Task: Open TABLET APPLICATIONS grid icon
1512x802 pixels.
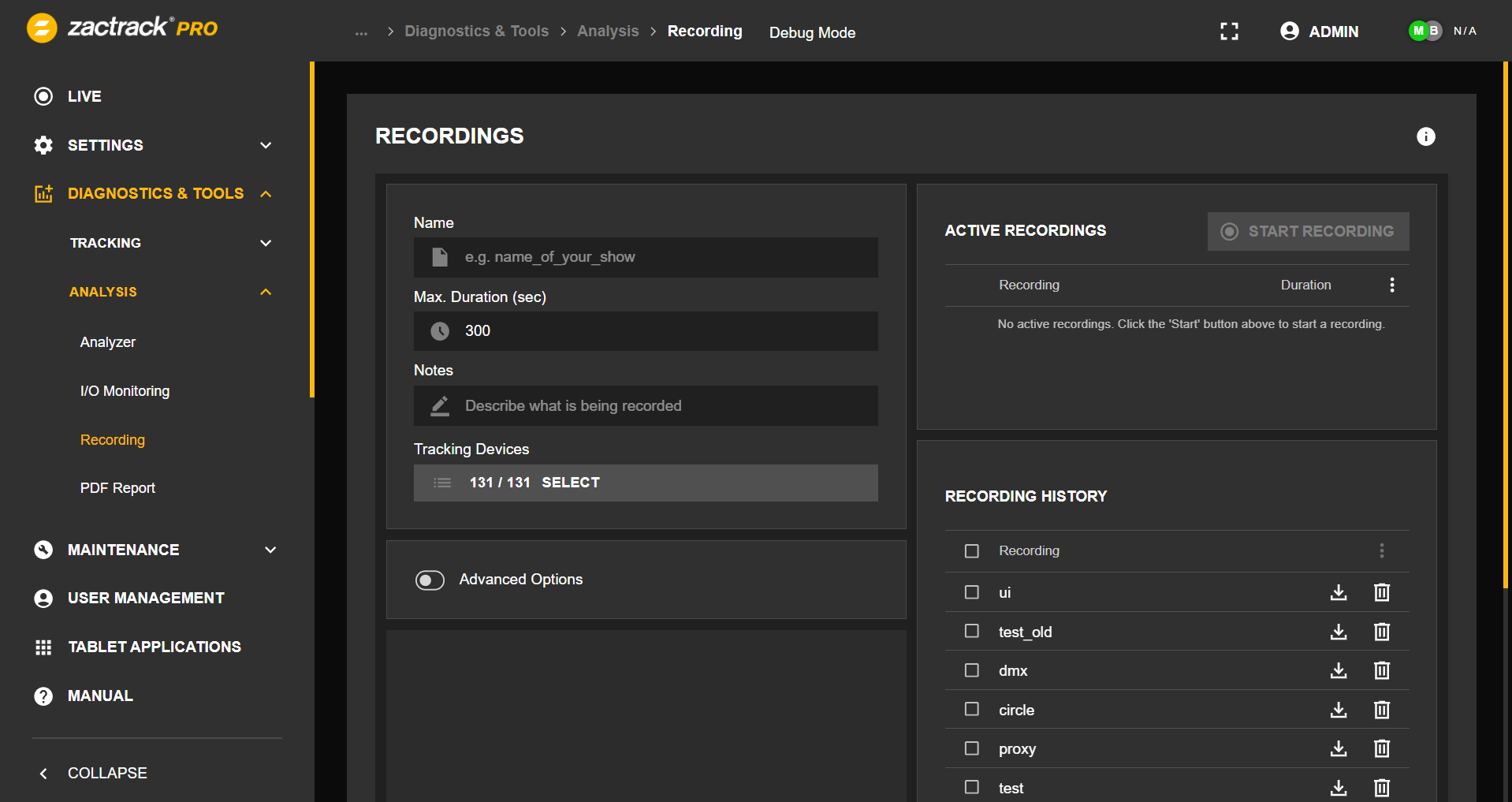Action: coord(43,647)
